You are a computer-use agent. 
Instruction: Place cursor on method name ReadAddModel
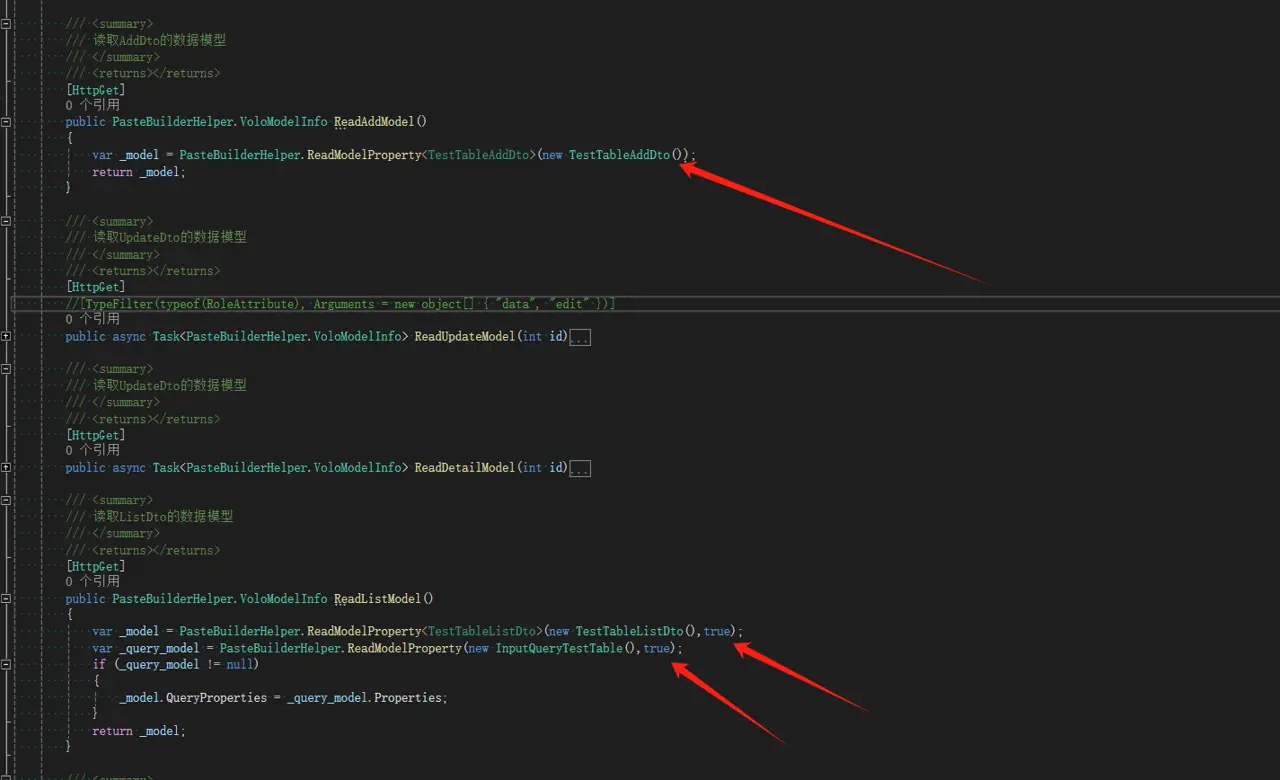click(x=374, y=122)
